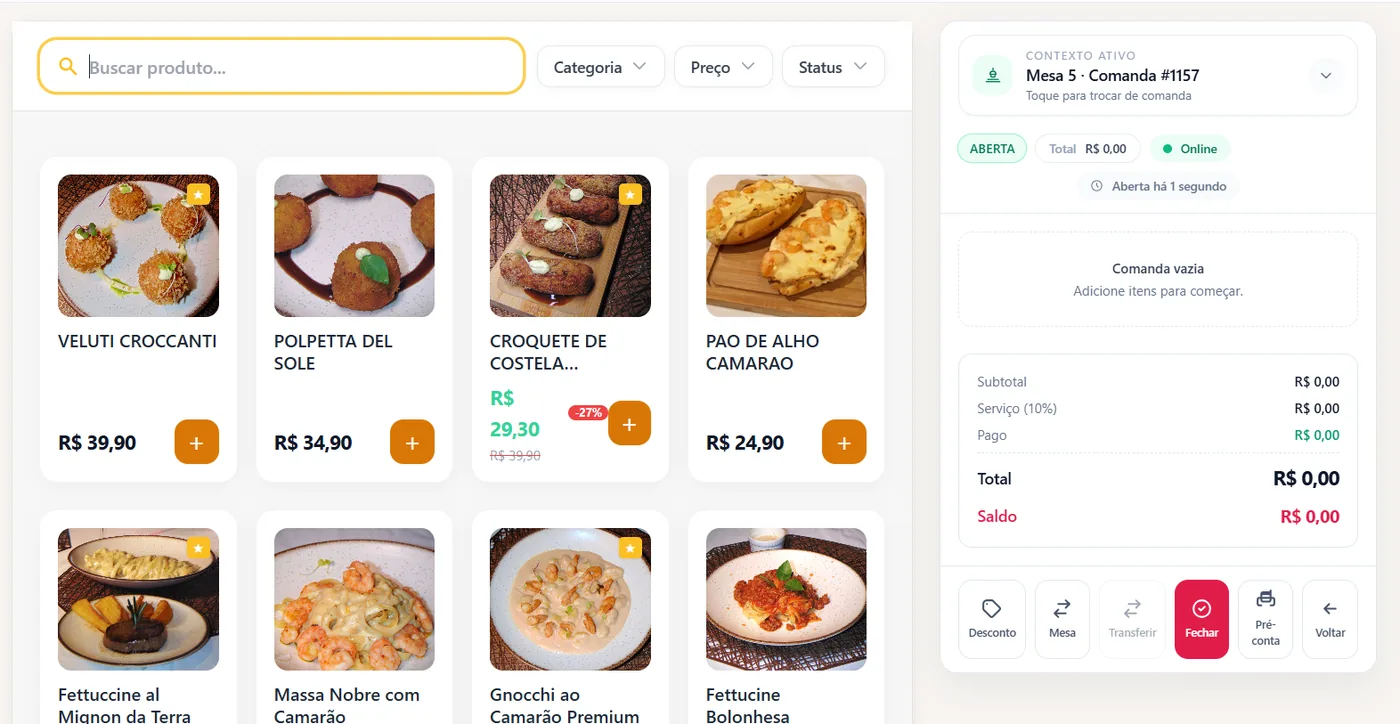Viewport: 1400px width, 724px height.
Task: Expand the Status dropdown
Action: (x=833, y=66)
